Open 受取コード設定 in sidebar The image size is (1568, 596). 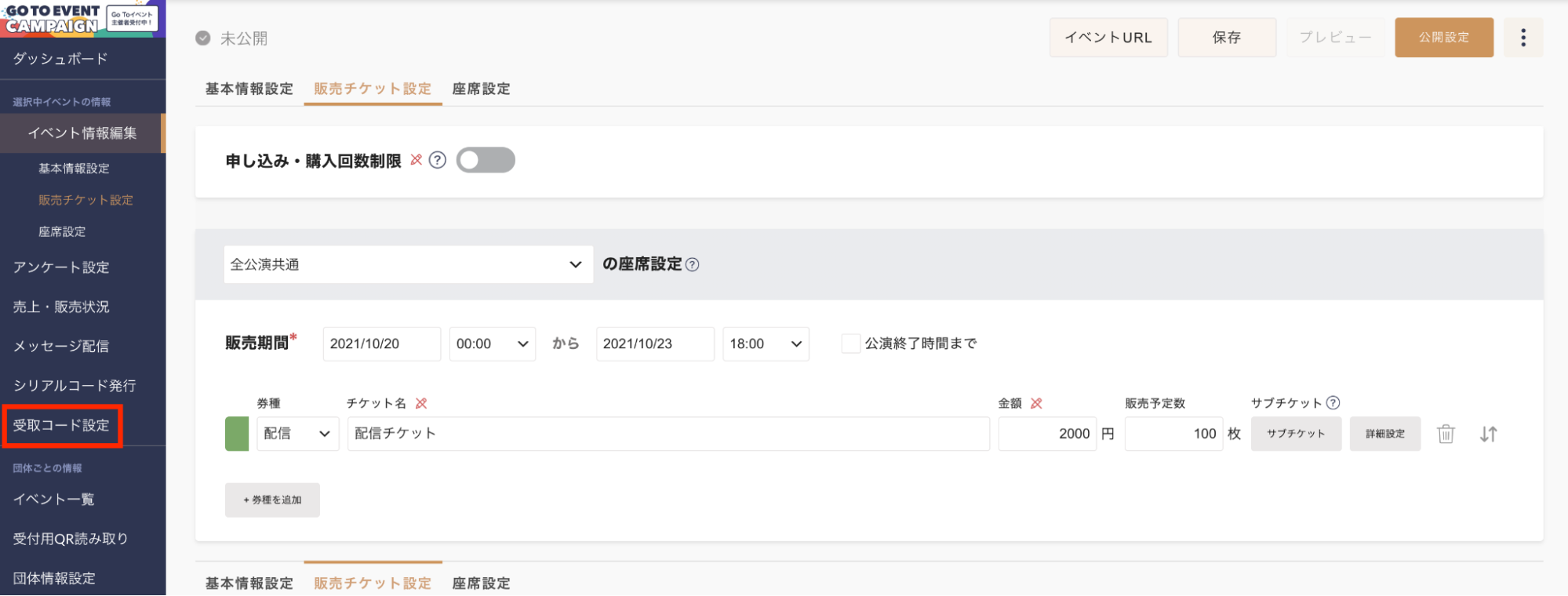[x=62, y=426]
